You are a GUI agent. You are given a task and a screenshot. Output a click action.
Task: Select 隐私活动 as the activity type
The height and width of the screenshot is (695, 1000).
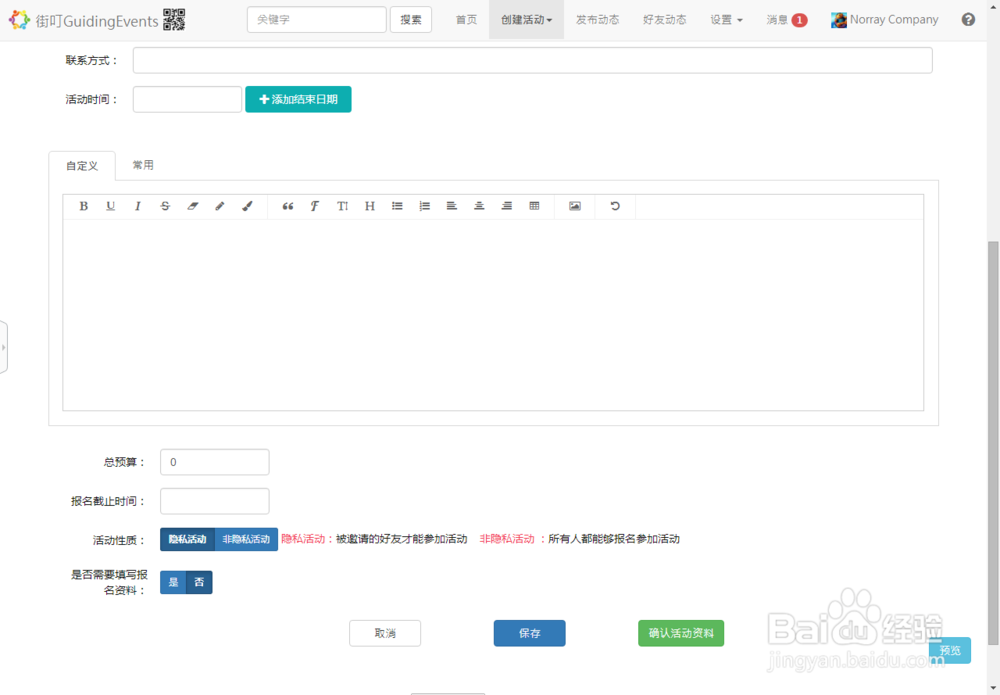pos(186,539)
